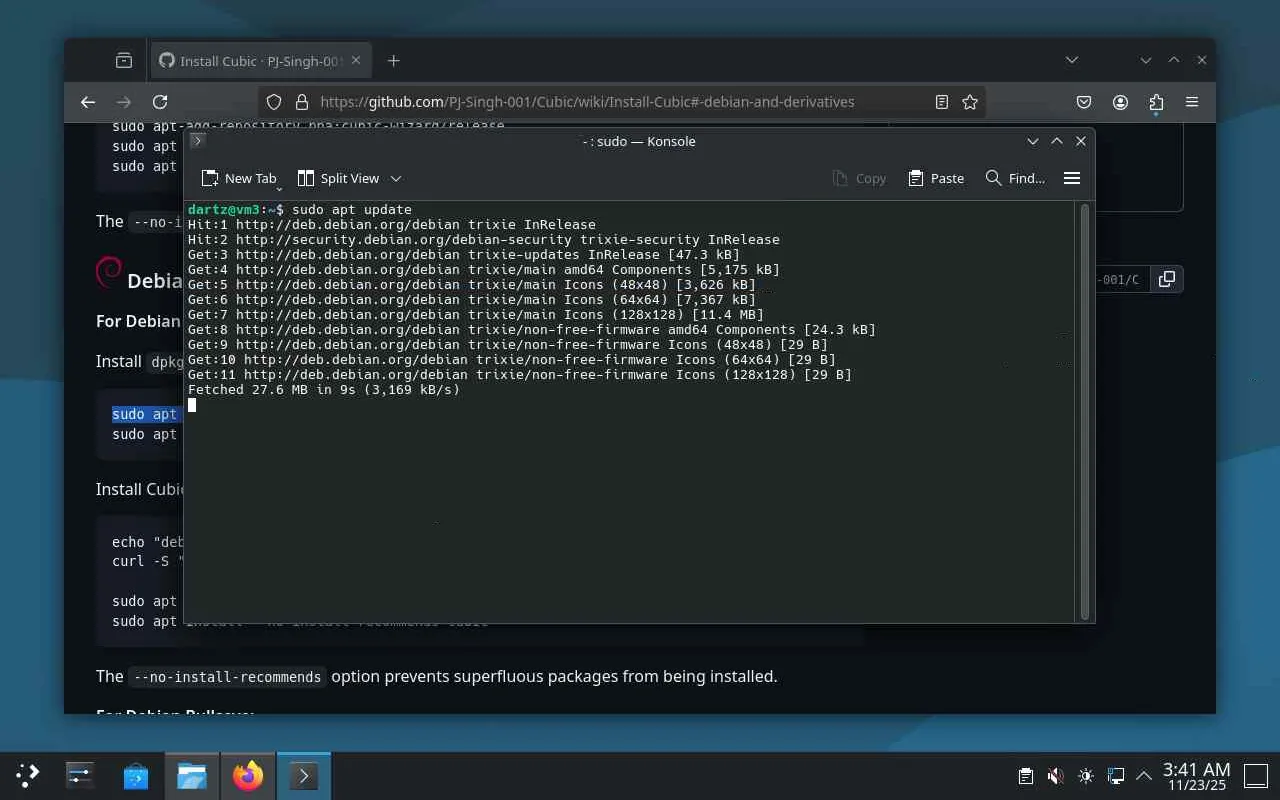Viewport: 1280px width, 800px height.
Task: Open the Firefox application menu
Action: click(x=1192, y=102)
